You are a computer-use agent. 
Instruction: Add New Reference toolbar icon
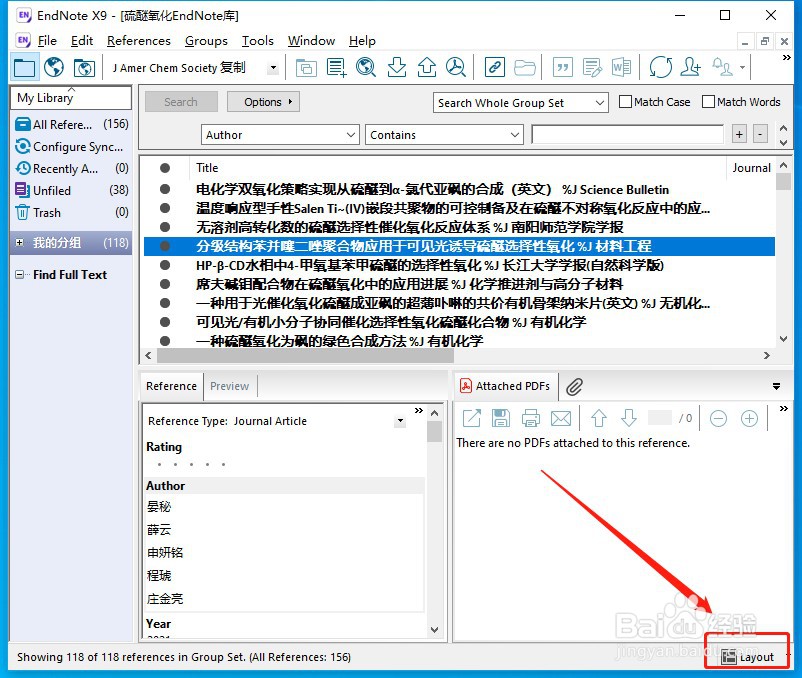tap(337, 67)
